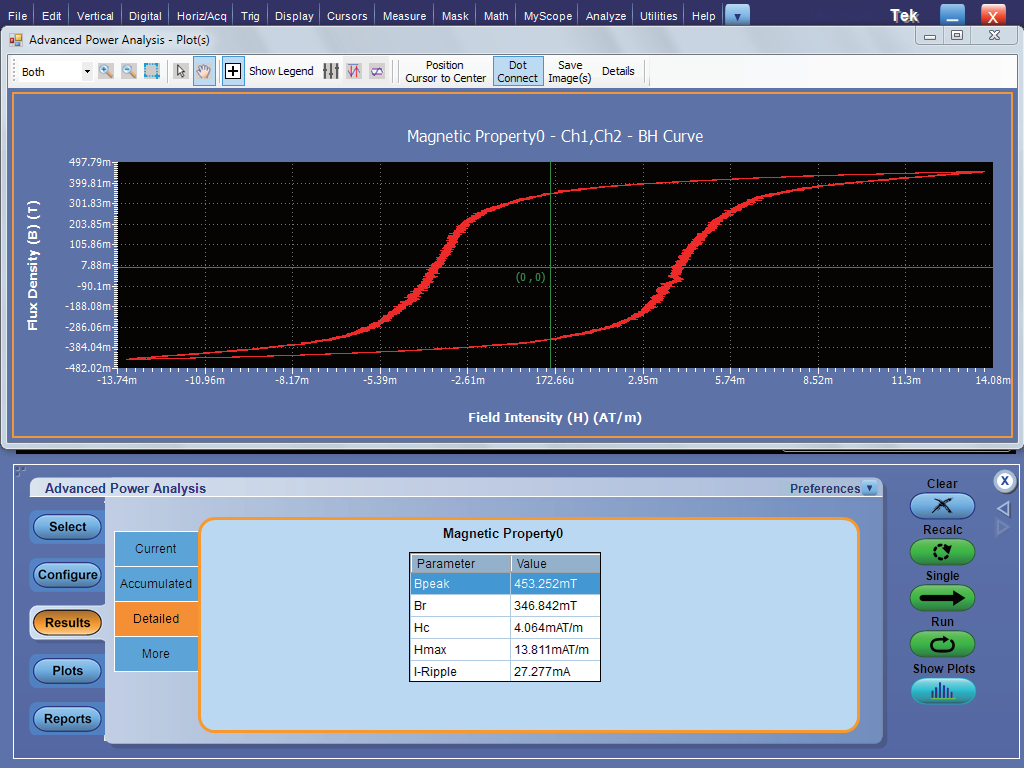Start a Single acquisition with the arrow button

click(x=942, y=598)
